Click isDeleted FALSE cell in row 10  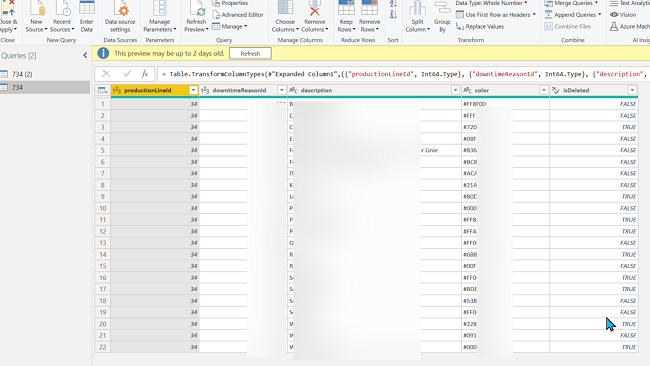(x=594, y=208)
